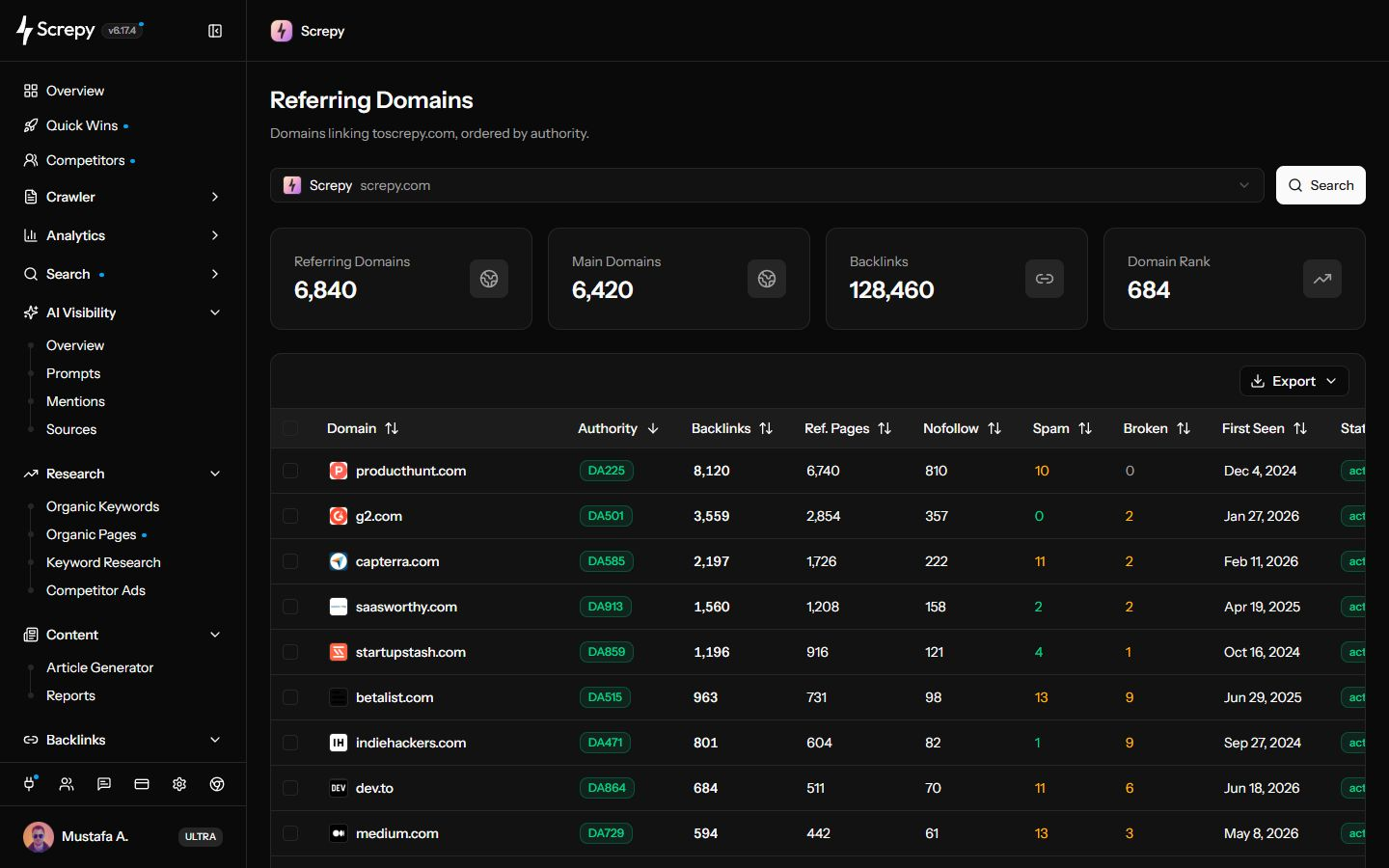Collapse the Content section
Screen dimensions: 1389x868
122,635
